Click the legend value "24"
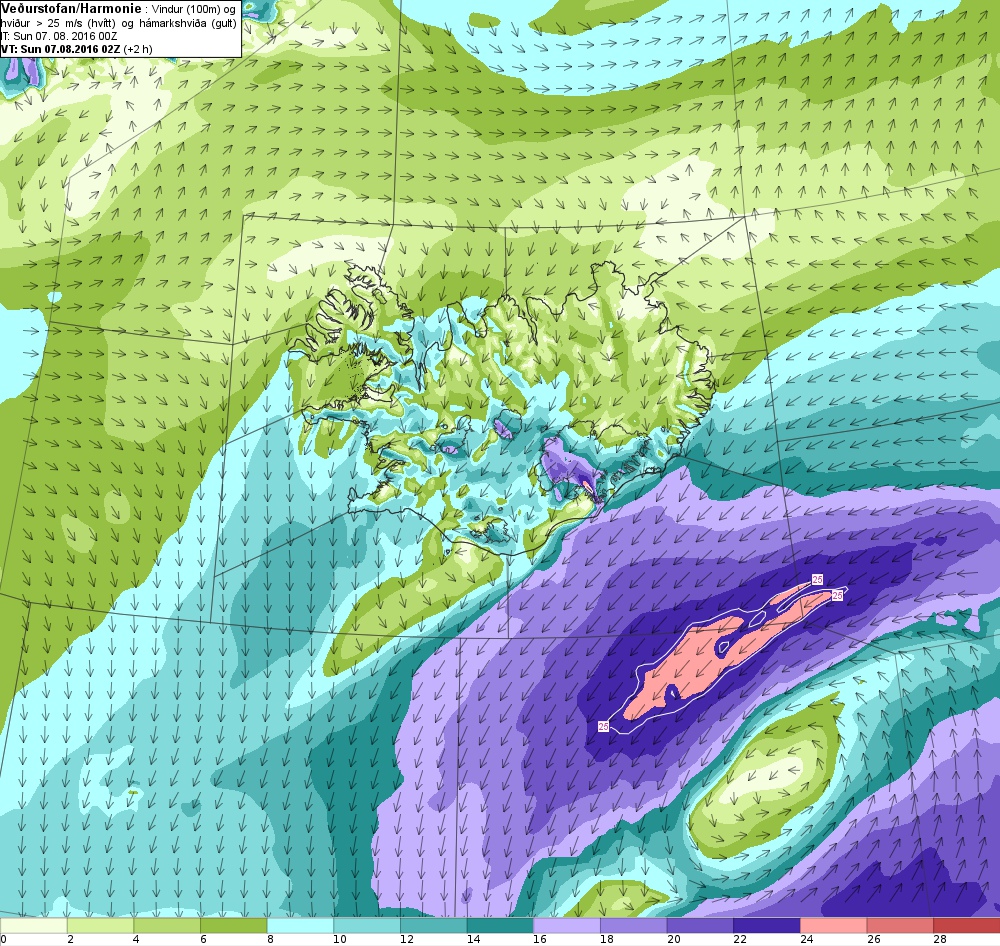 click(806, 939)
